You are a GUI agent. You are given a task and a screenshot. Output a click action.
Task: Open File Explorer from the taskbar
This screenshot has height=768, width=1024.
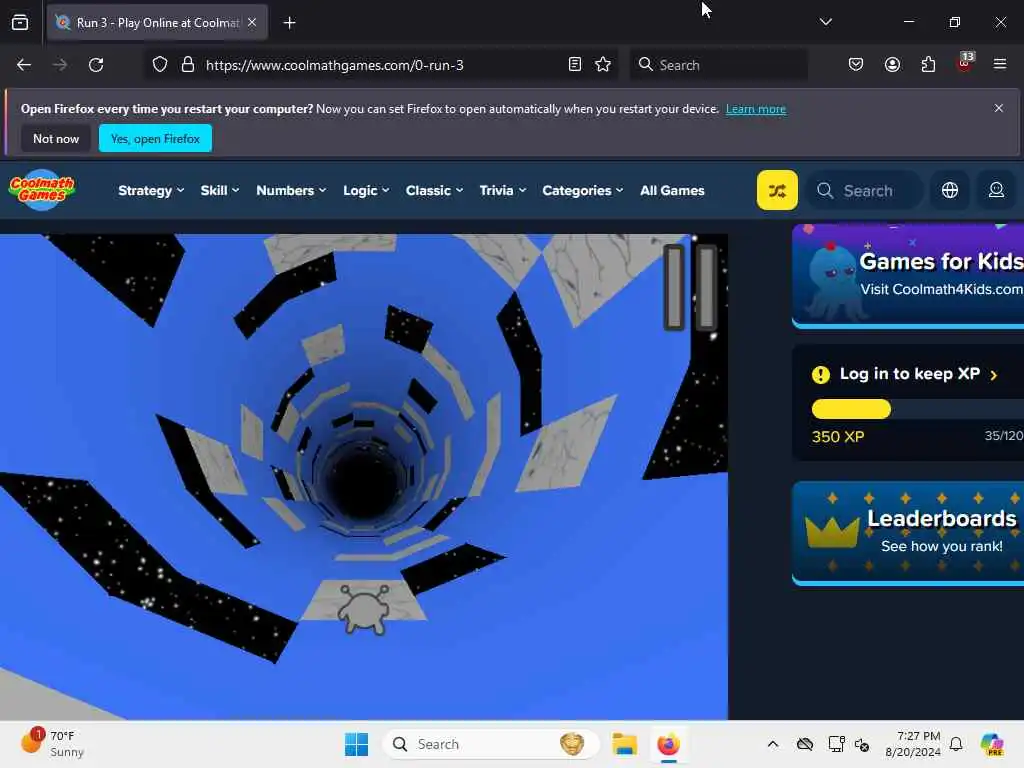[624, 744]
